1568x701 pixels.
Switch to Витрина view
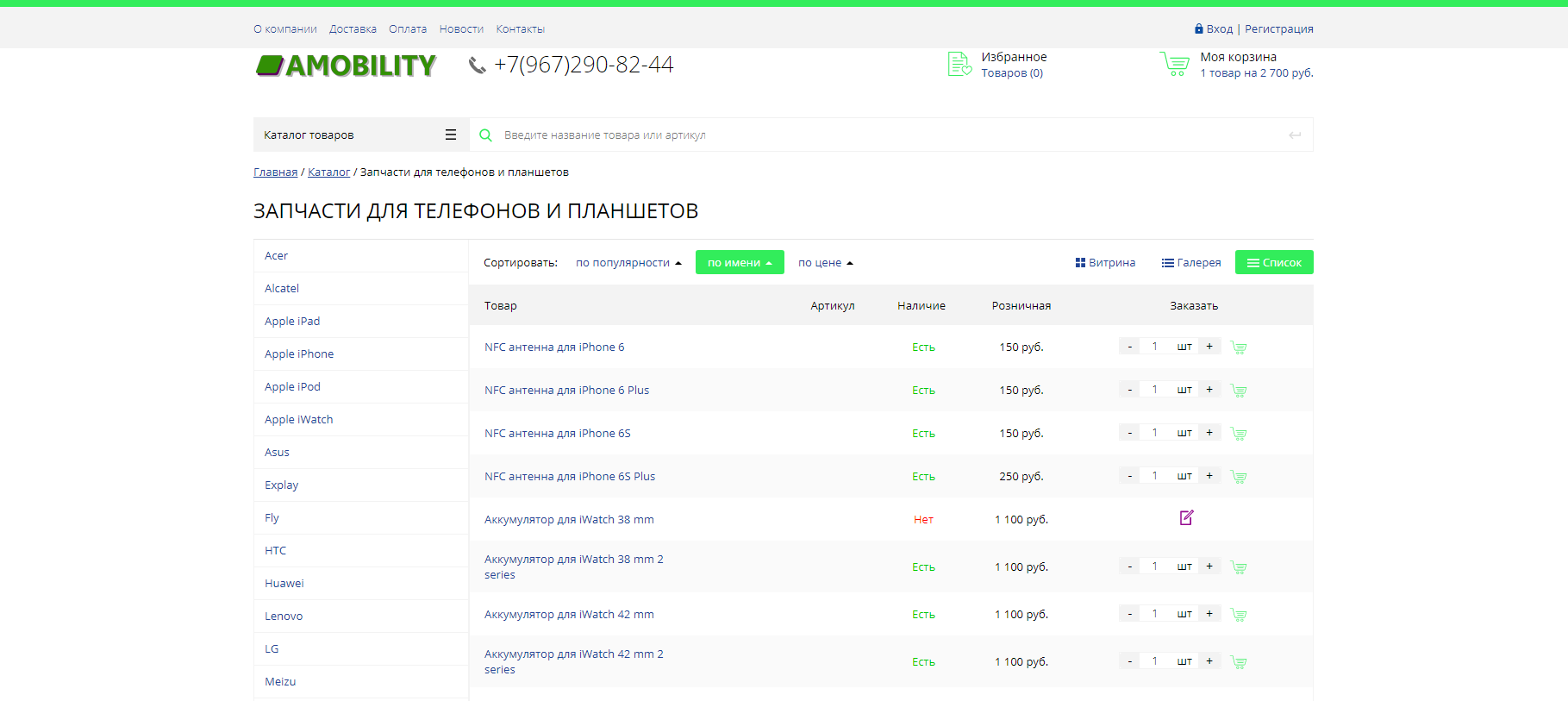[1105, 263]
